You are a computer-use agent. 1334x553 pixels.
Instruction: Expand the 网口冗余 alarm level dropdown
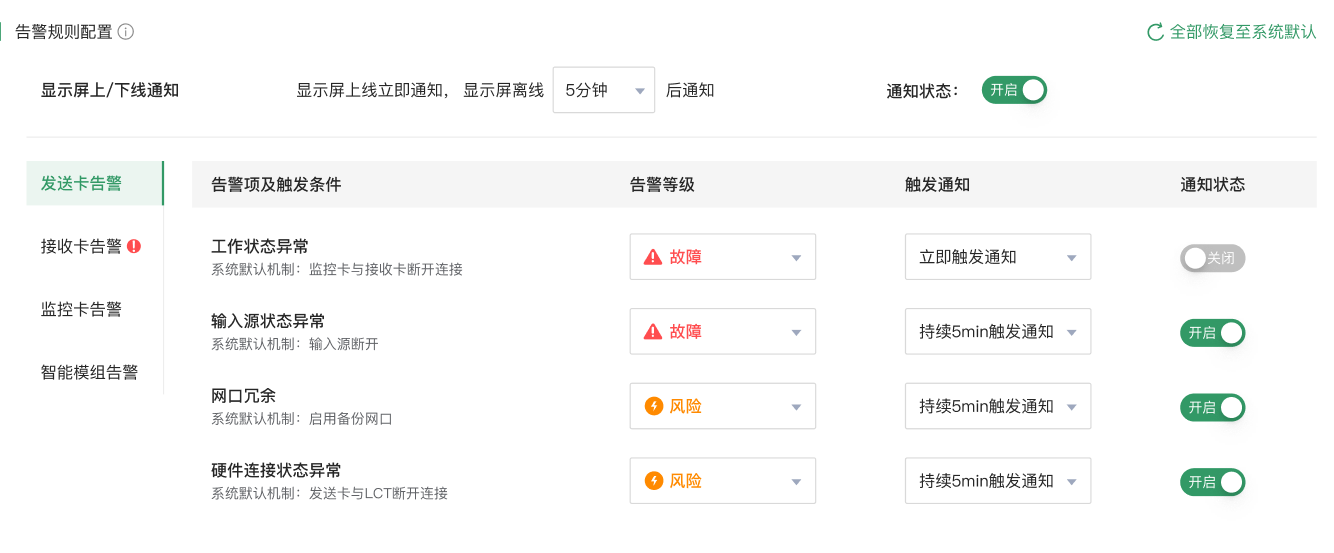723,406
